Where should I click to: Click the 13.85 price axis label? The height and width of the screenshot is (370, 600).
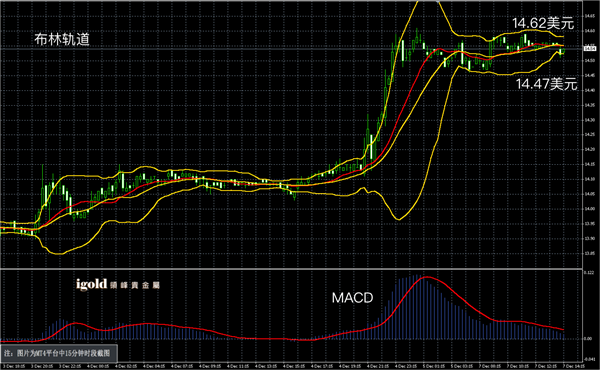tap(590, 253)
